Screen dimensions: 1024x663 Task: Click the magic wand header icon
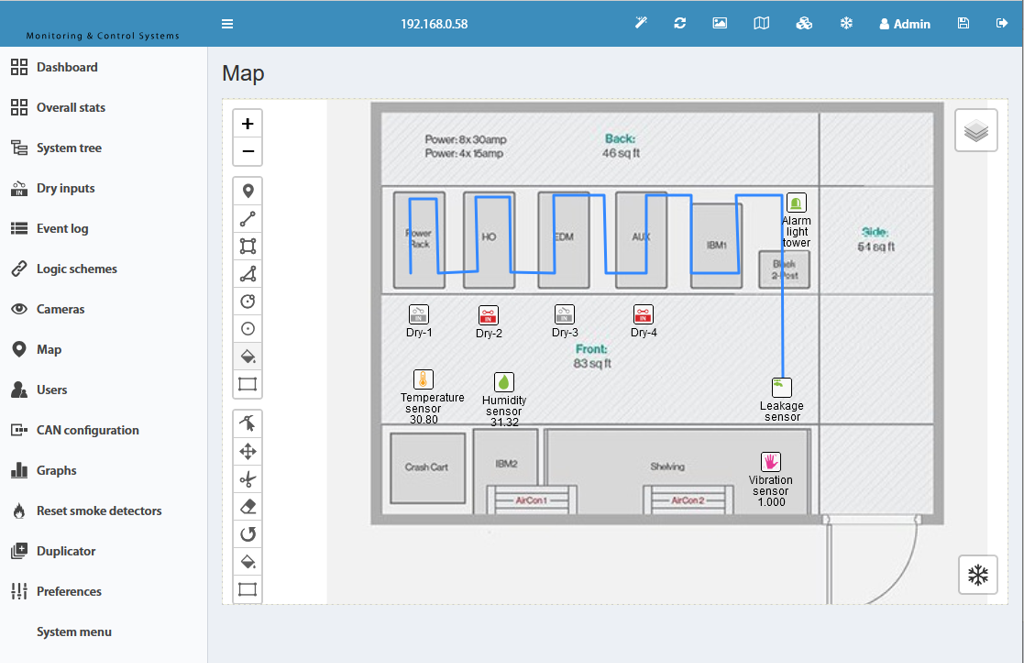click(x=641, y=23)
